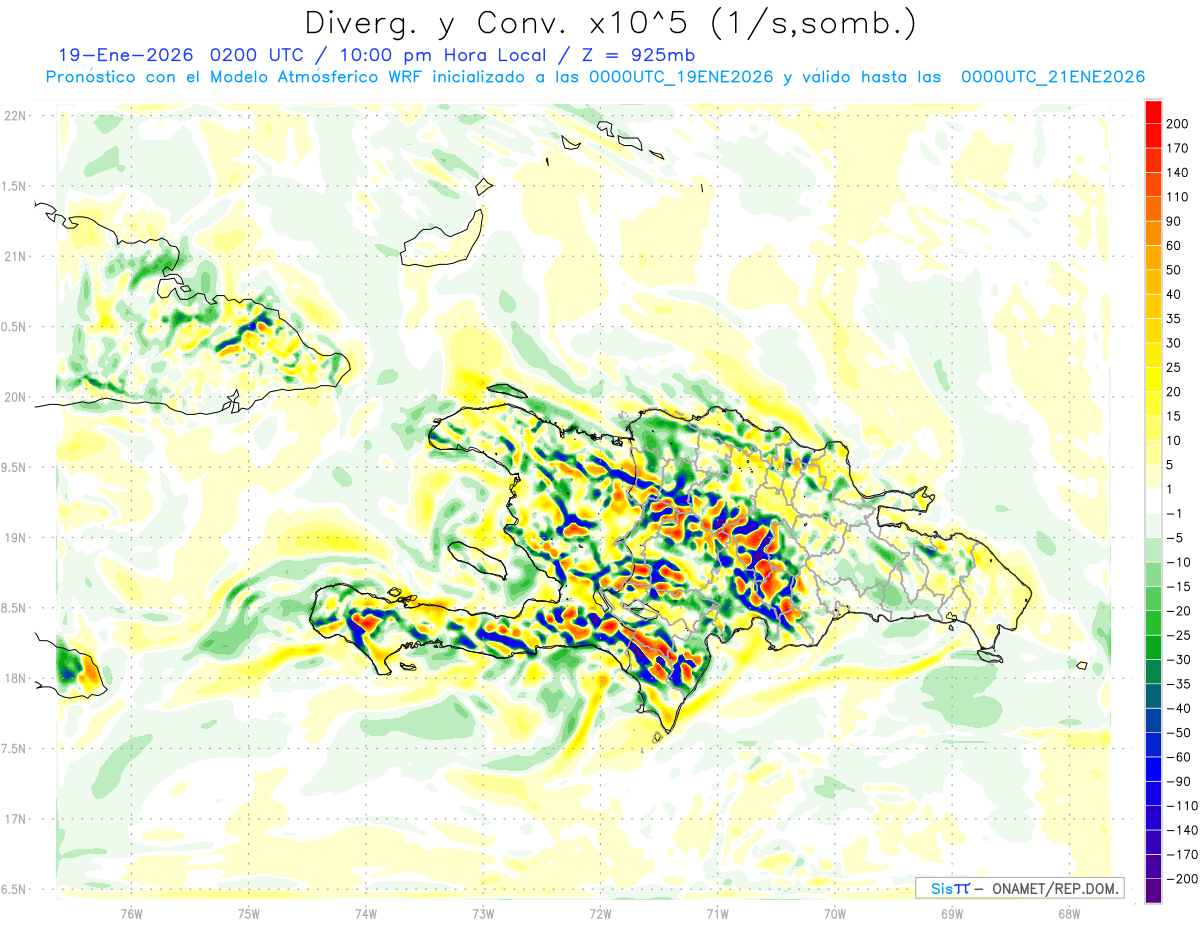1200x927 pixels.
Task: Click the '21N' latitude label
Action: pyautogui.click(x=15, y=256)
